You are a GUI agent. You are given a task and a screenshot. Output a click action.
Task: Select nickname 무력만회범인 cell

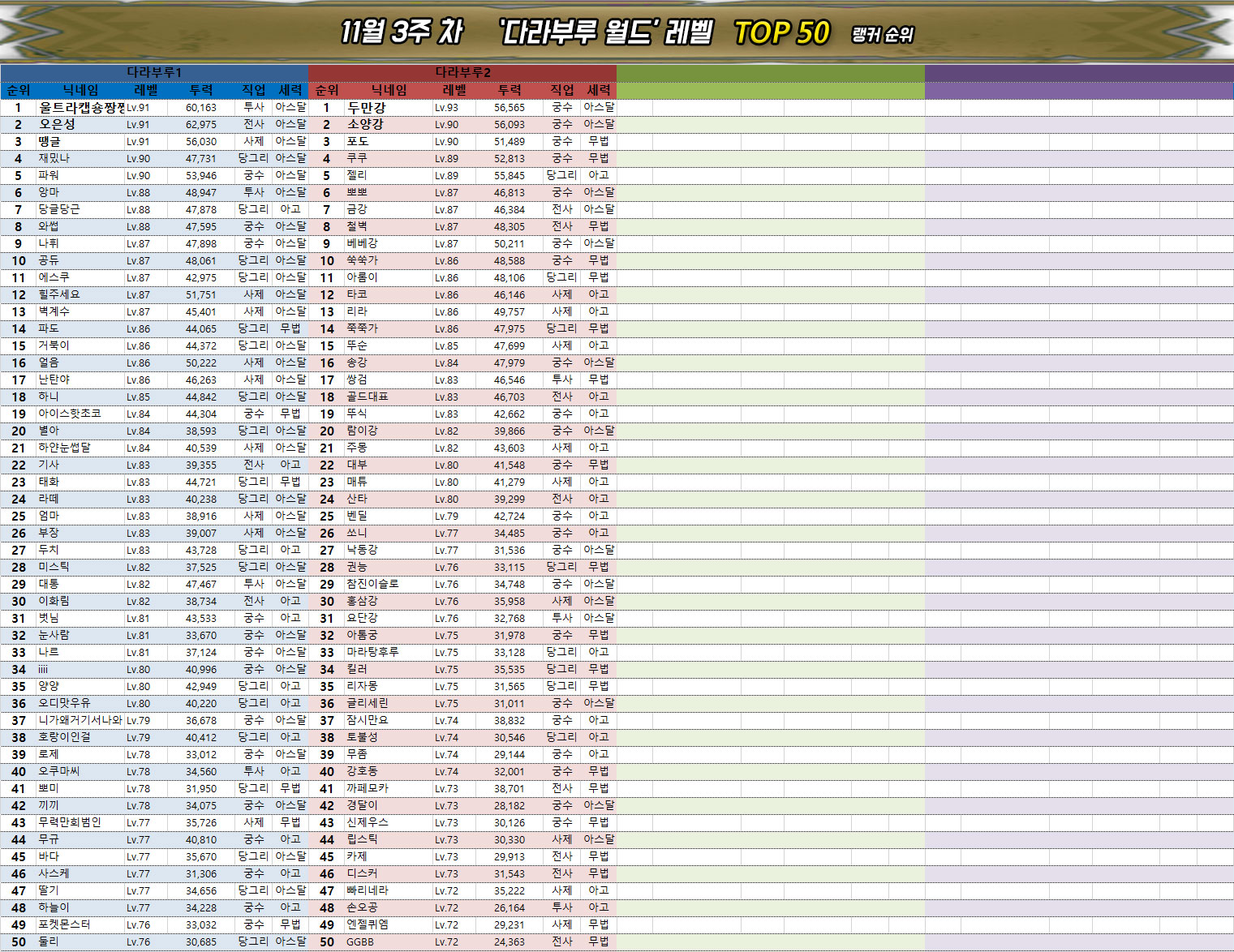70,822
